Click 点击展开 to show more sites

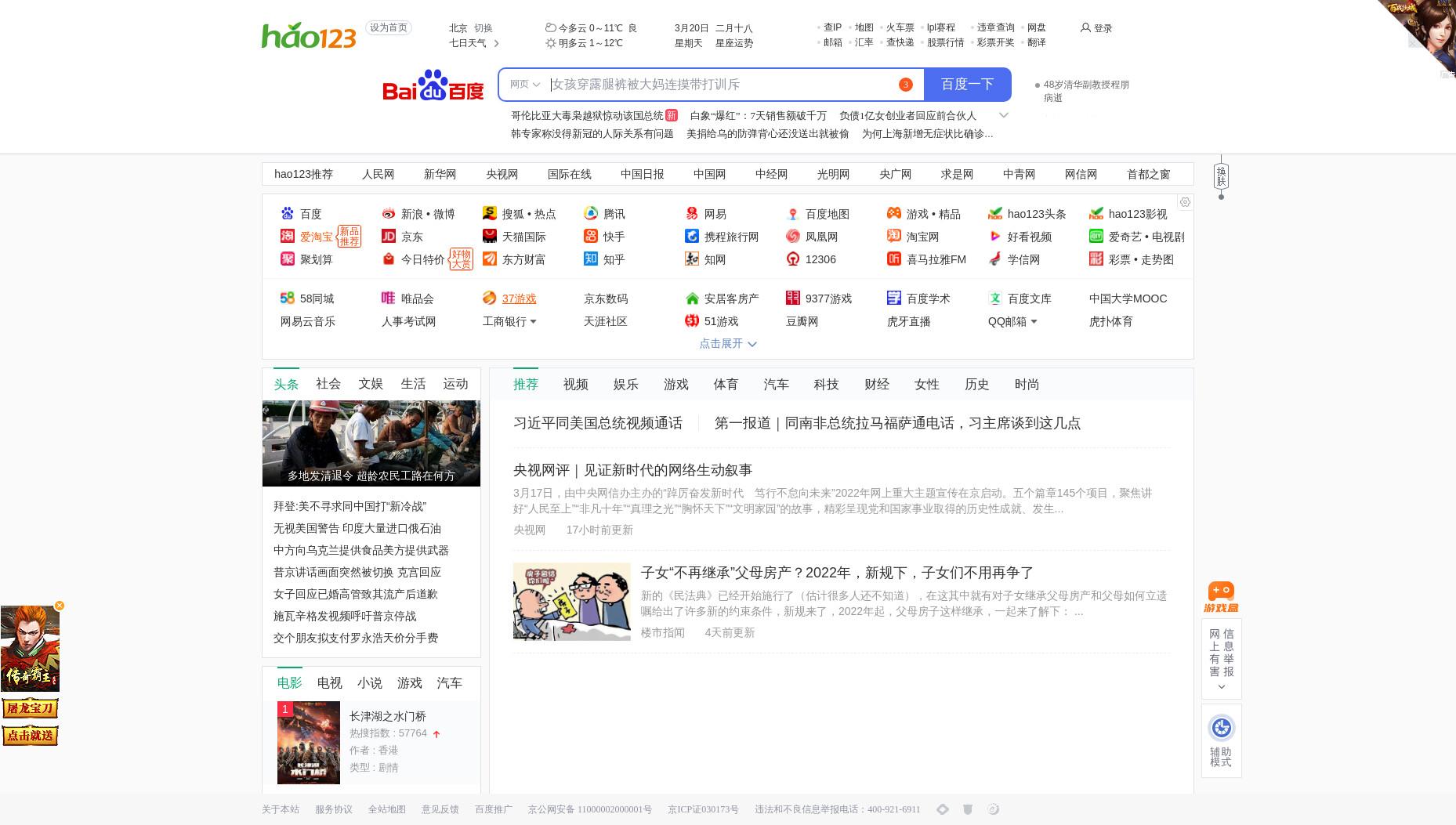tap(728, 343)
